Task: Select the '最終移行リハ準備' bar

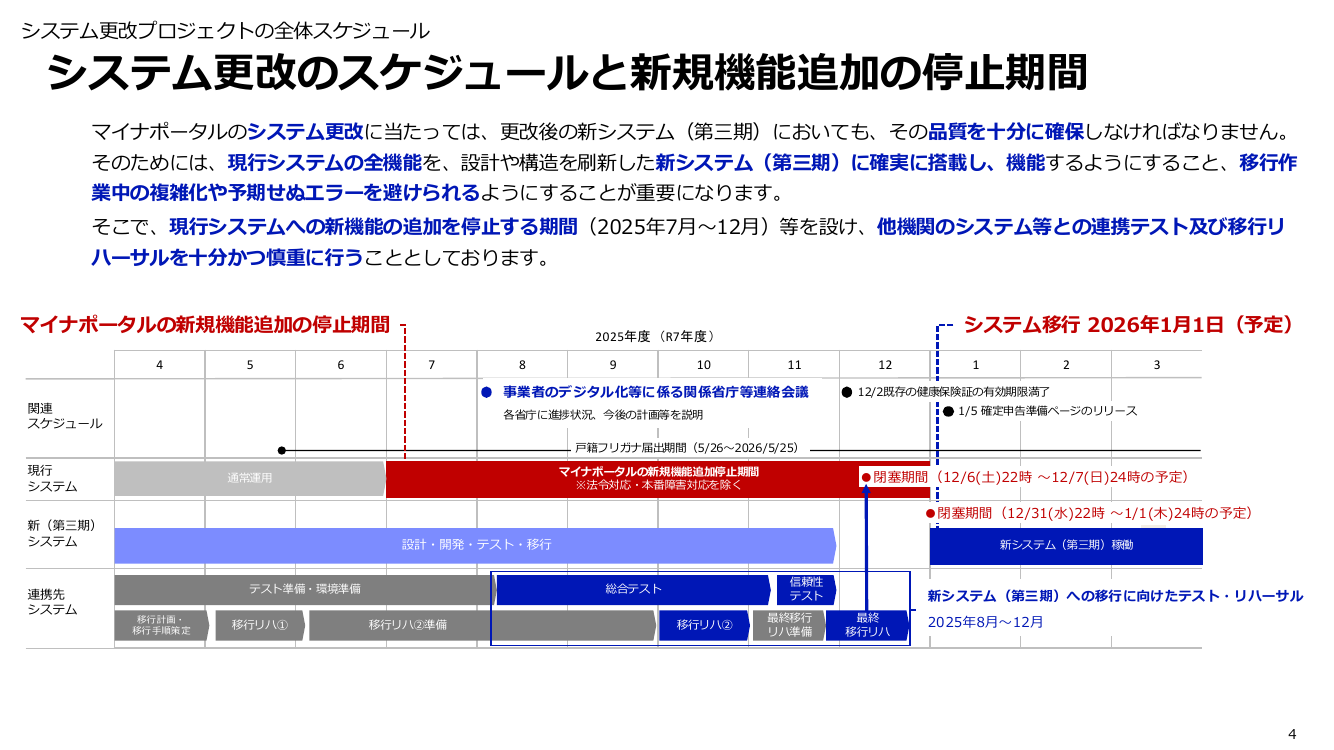Action: click(x=789, y=625)
